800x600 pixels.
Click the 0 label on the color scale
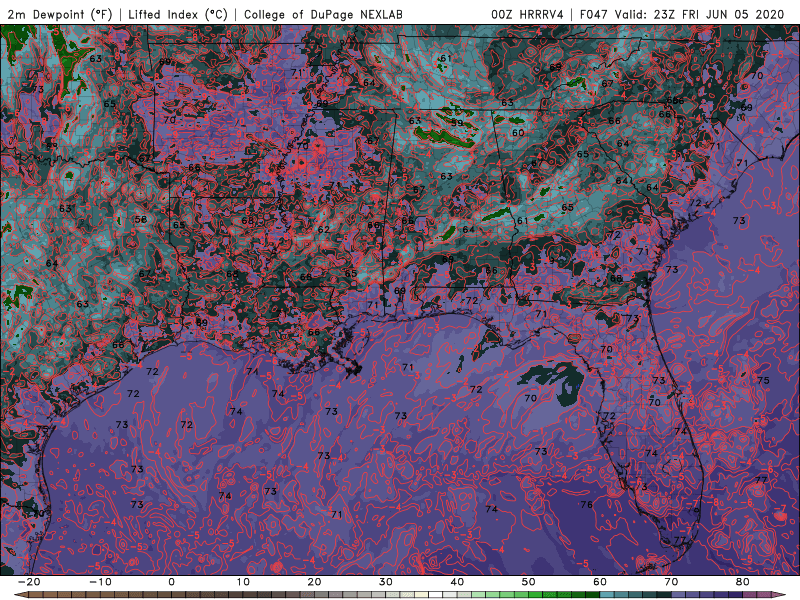tap(171, 582)
